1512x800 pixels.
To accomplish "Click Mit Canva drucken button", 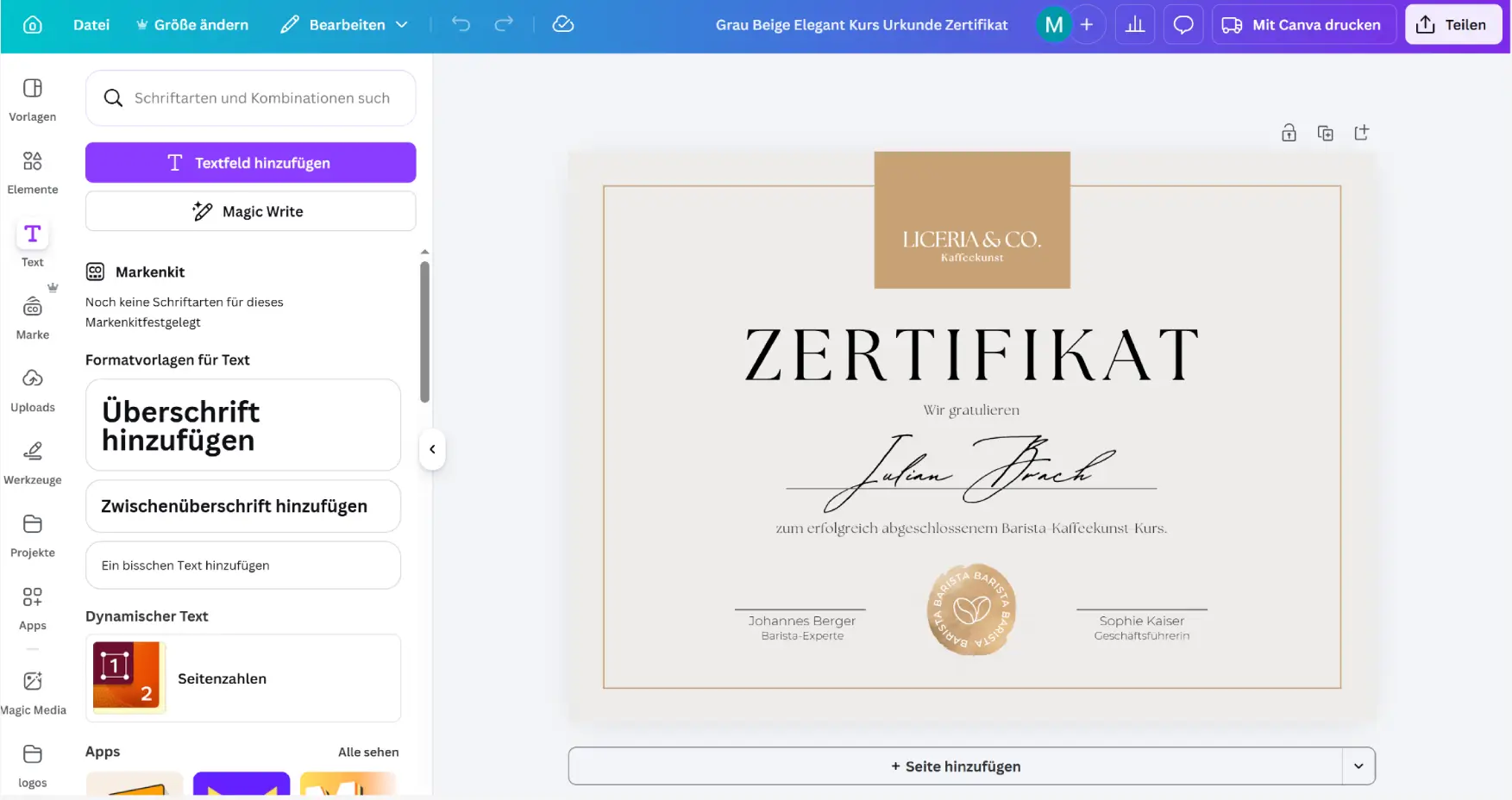I will click(x=1304, y=25).
